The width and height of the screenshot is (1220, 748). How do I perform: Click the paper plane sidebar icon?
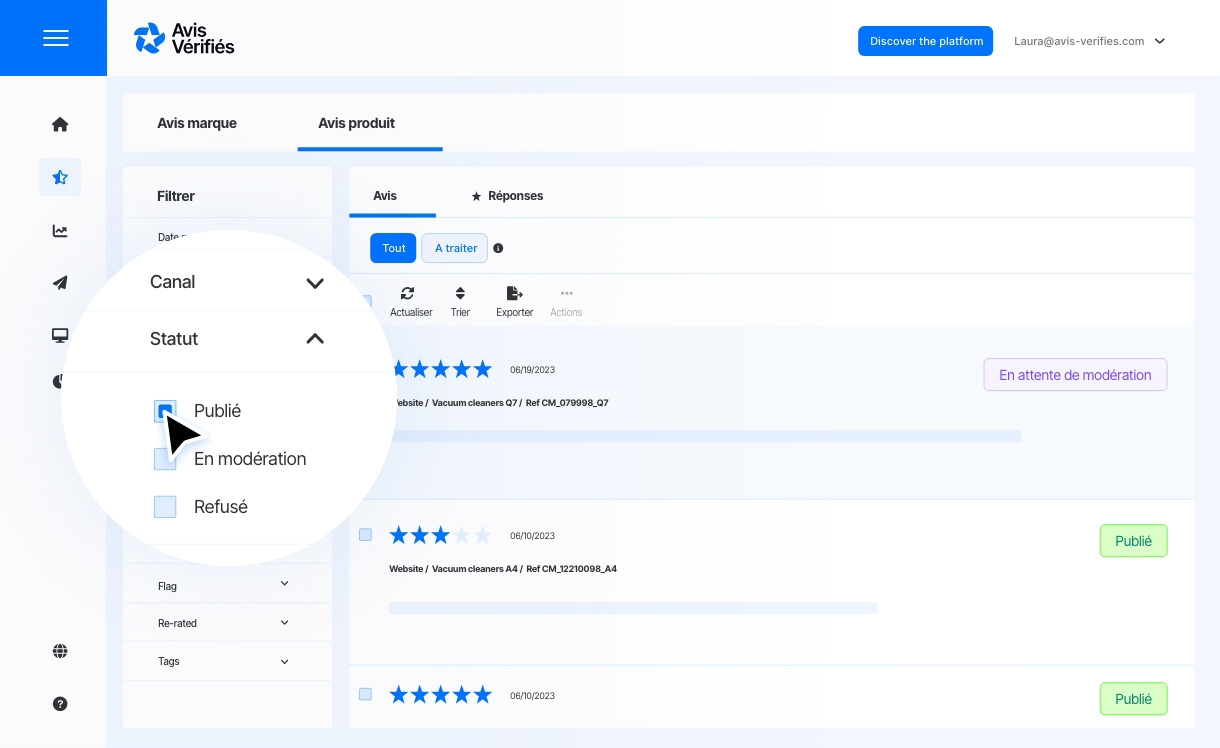coord(60,283)
